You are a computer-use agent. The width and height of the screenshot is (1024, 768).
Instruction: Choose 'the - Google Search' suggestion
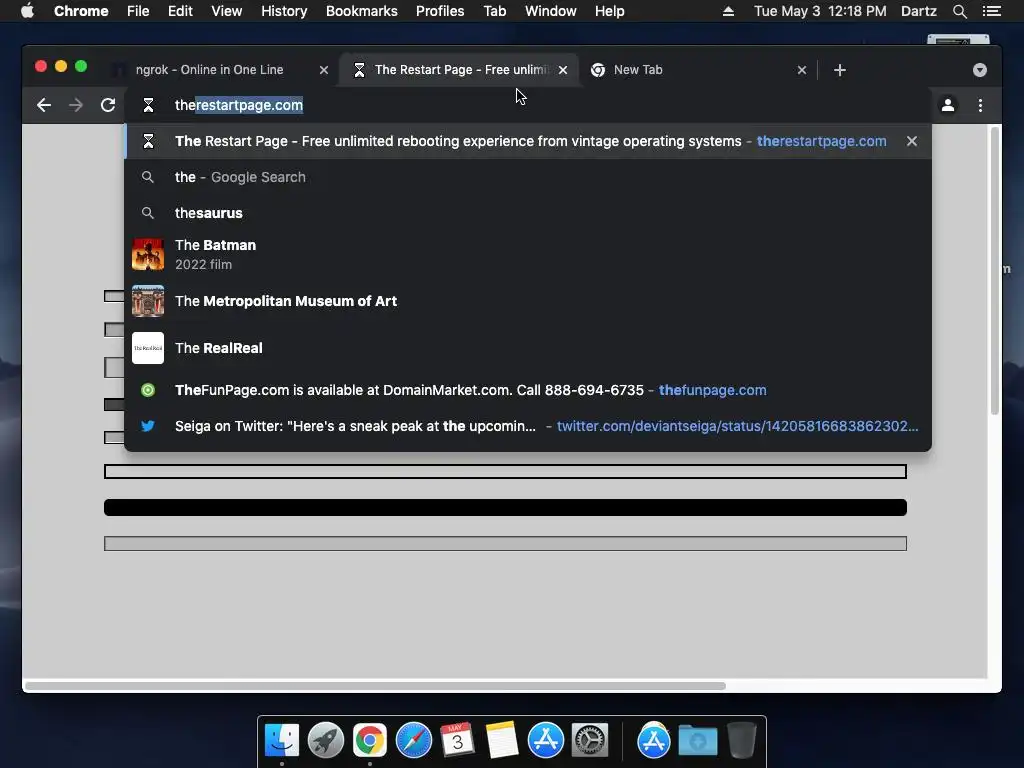[x=528, y=177]
